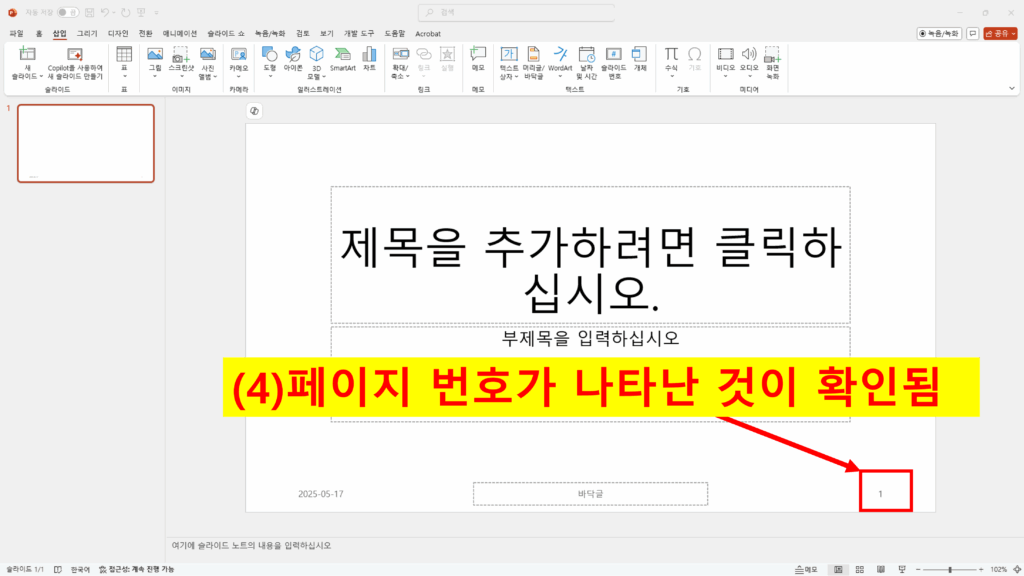Image resolution: width=1024 pixels, height=576 pixels.
Task: Insert WordArt text
Action: [x=560, y=63]
